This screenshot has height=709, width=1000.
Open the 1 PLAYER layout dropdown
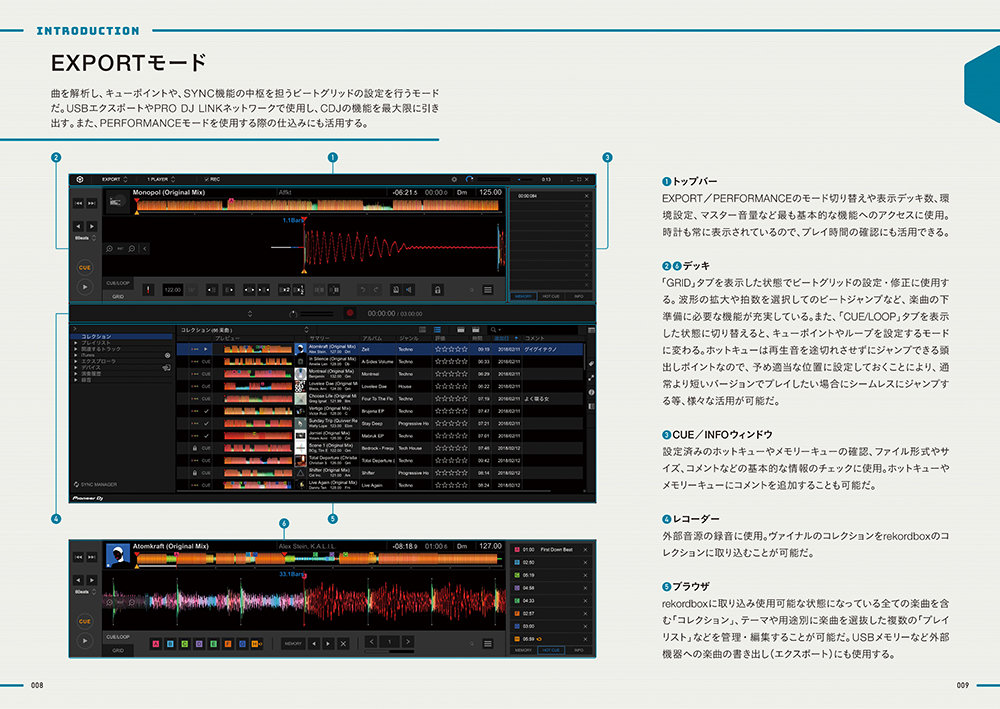coord(161,180)
